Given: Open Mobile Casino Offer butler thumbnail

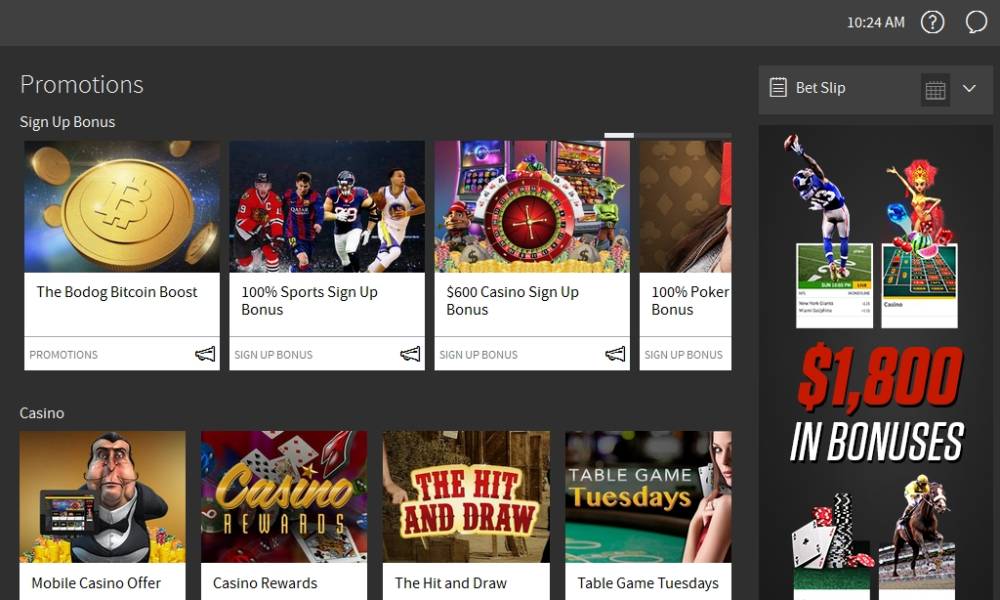Looking at the screenshot, I should pyautogui.click(x=103, y=497).
